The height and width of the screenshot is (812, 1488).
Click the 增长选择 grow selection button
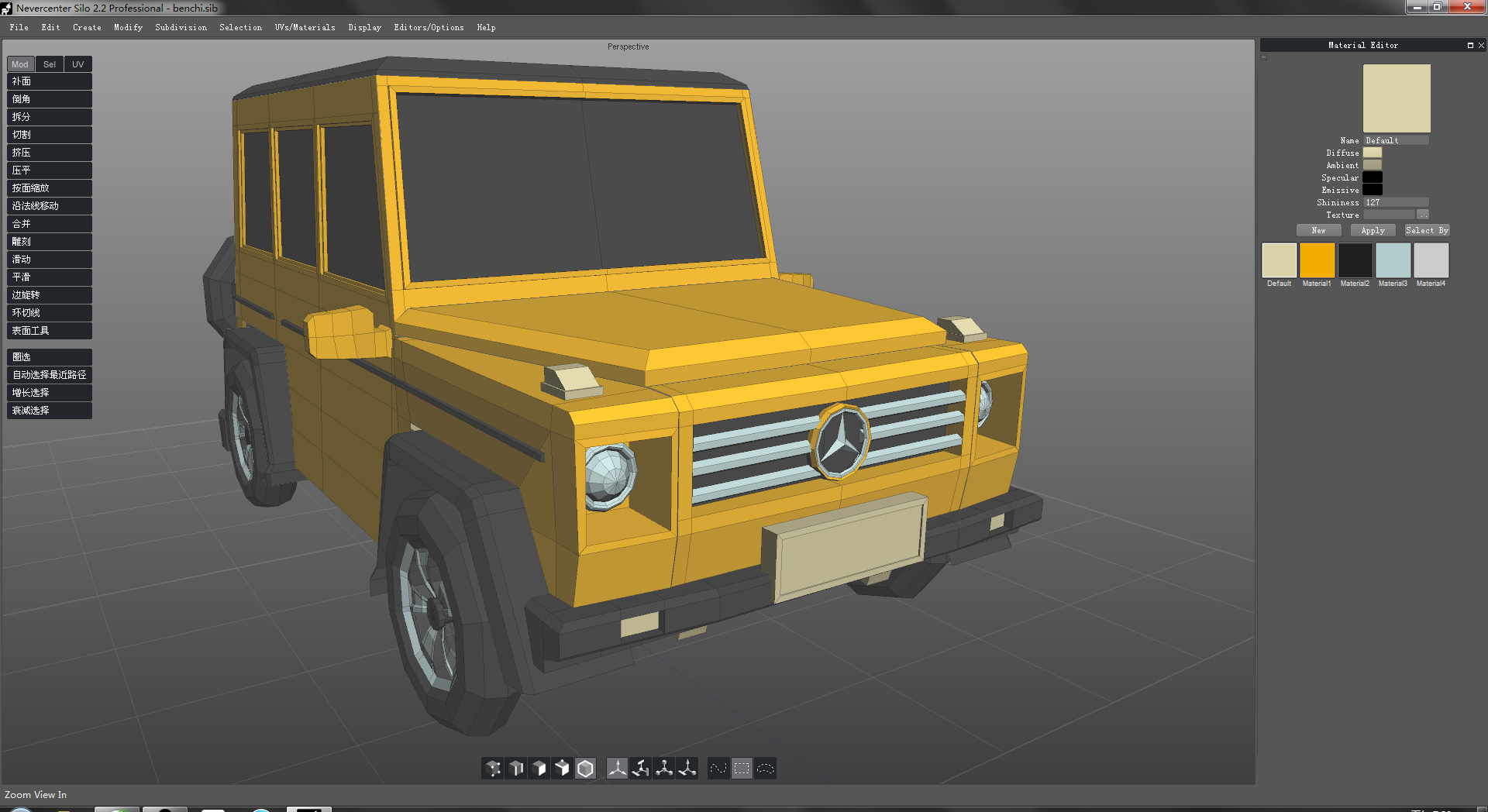(x=50, y=393)
